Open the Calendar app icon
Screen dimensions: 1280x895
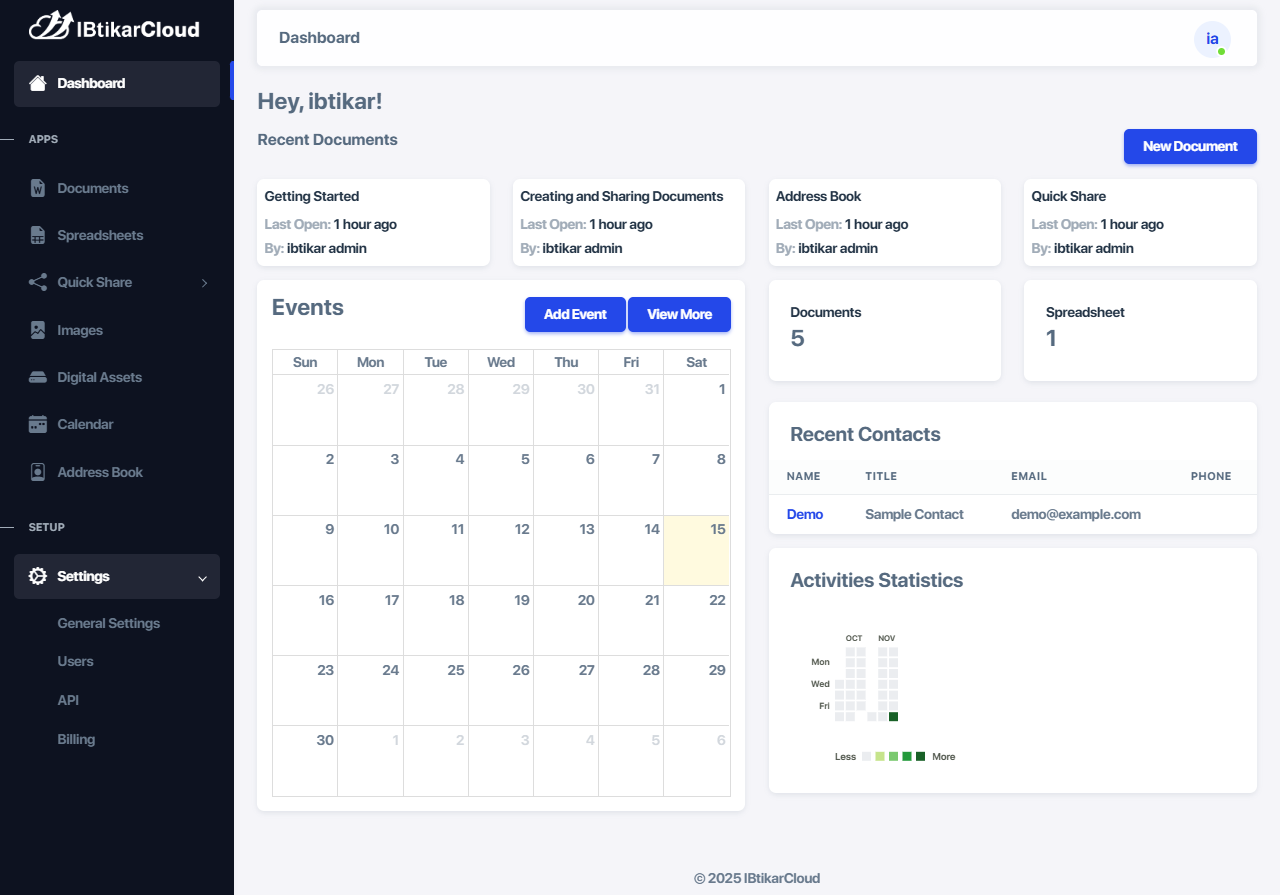tap(37, 424)
